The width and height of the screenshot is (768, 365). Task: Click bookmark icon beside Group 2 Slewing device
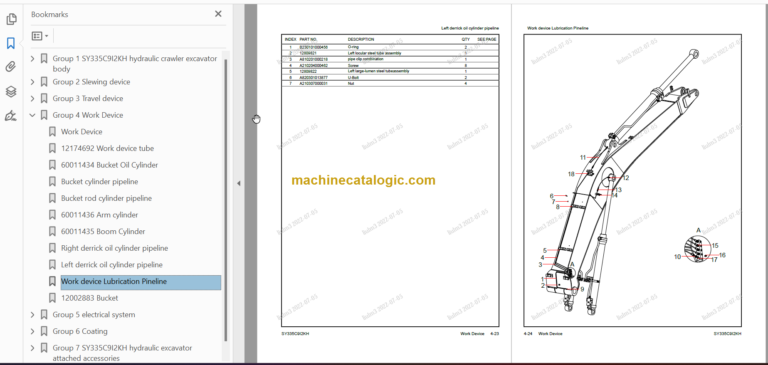(x=44, y=82)
